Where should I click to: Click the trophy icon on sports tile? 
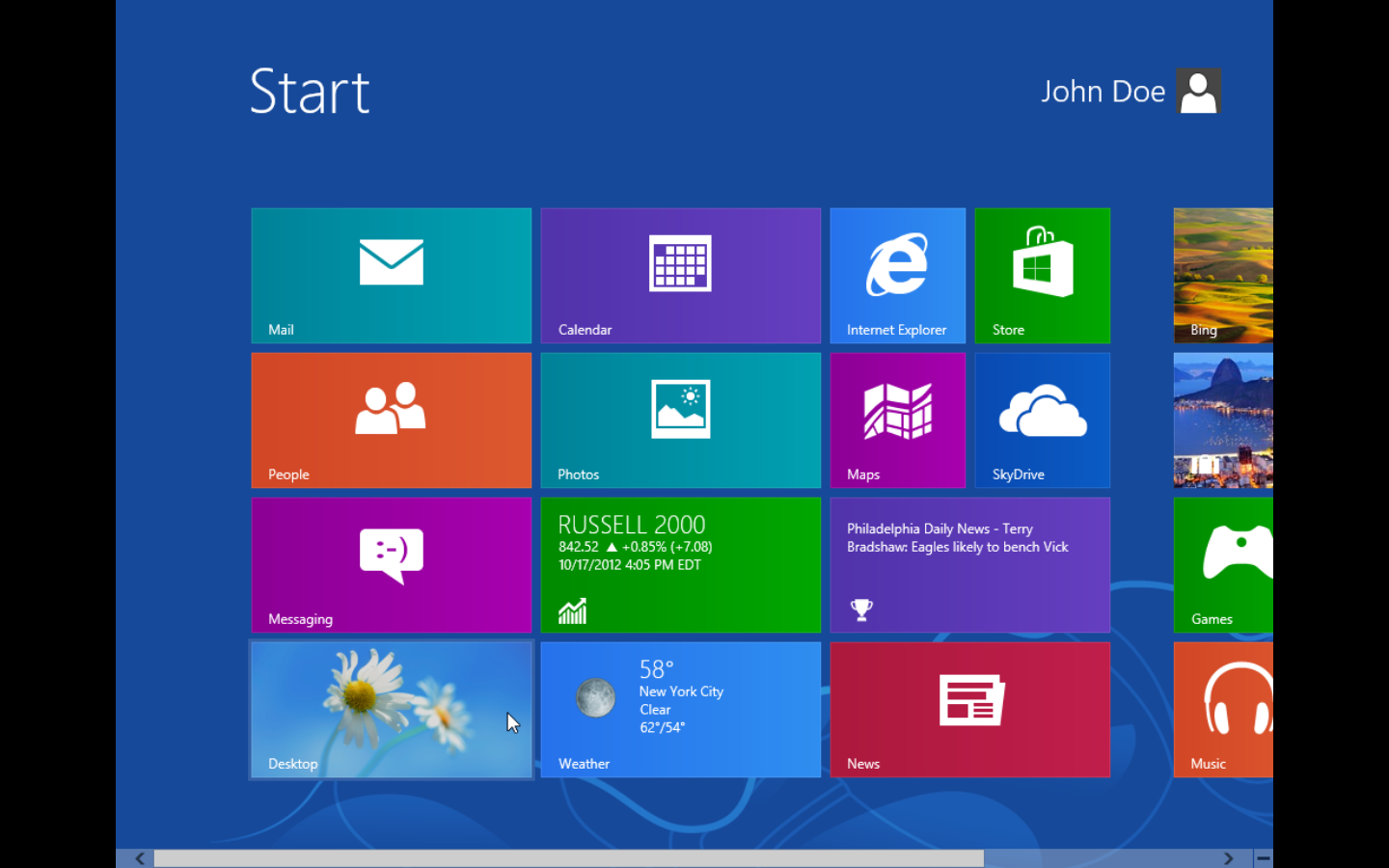point(861,610)
